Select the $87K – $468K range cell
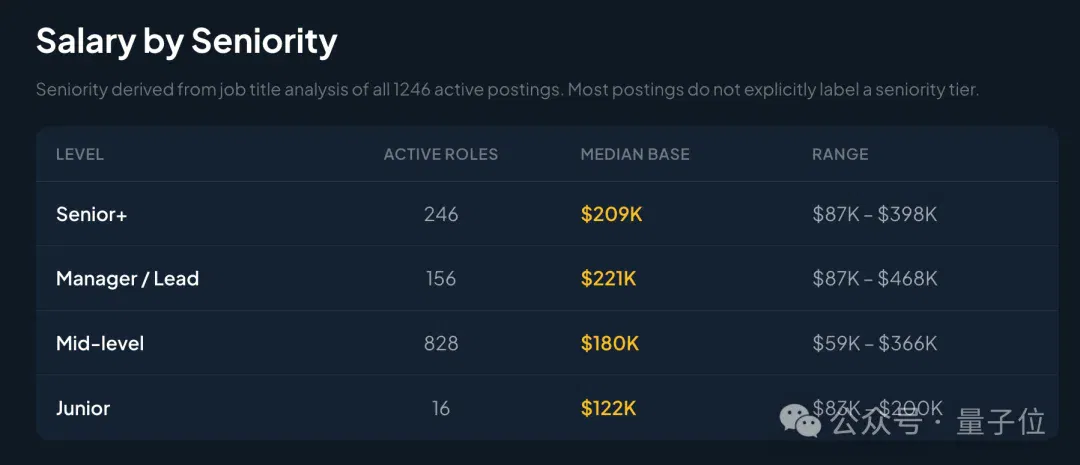 (875, 279)
